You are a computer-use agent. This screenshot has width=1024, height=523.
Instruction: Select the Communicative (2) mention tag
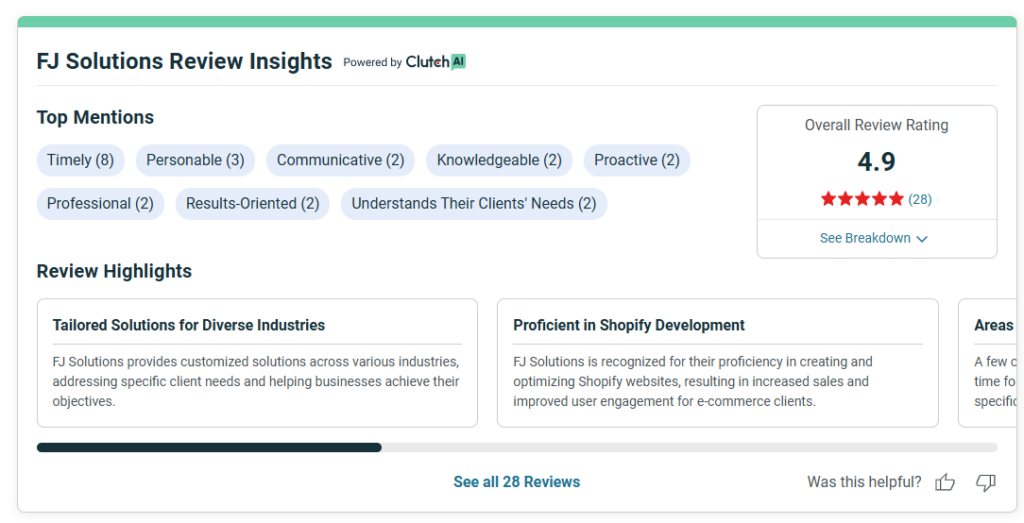click(x=340, y=160)
